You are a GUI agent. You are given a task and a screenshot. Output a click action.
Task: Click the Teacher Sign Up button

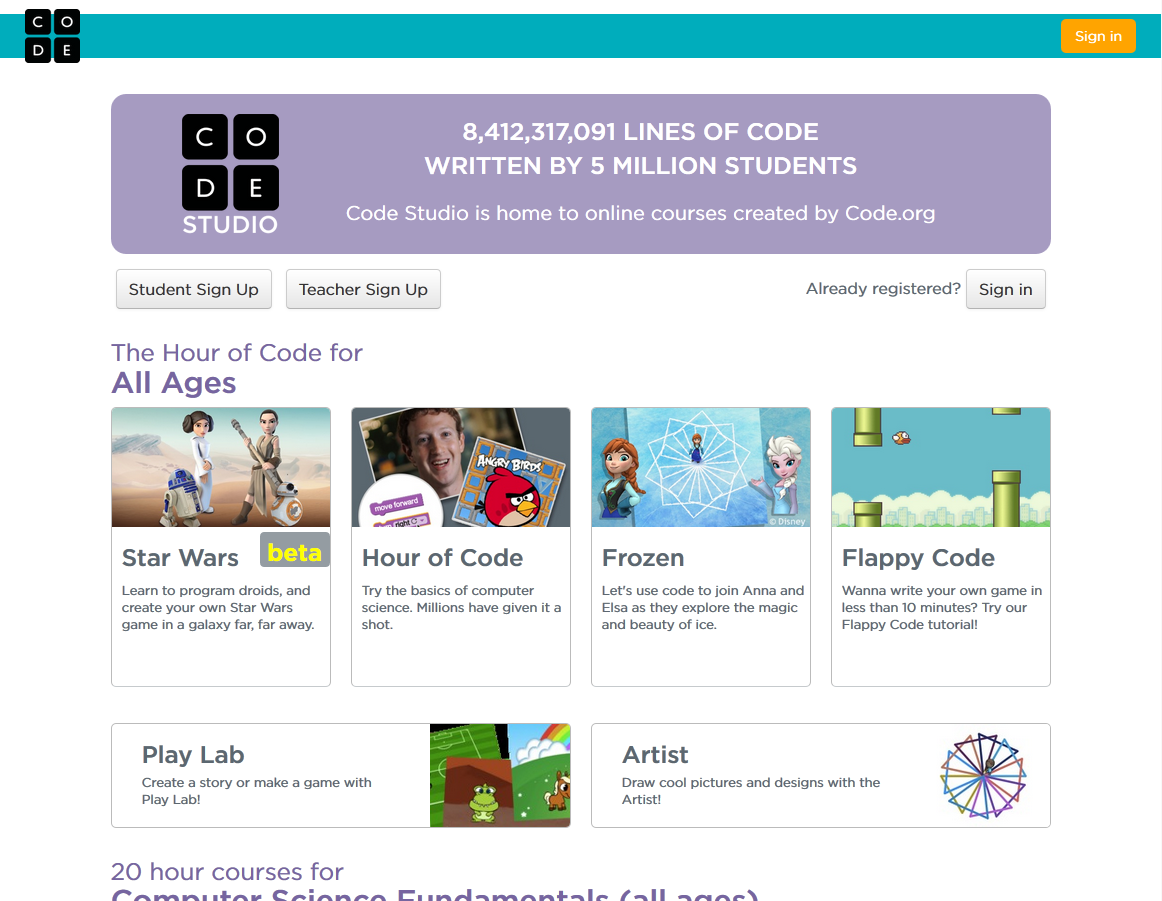click(363, 289)
